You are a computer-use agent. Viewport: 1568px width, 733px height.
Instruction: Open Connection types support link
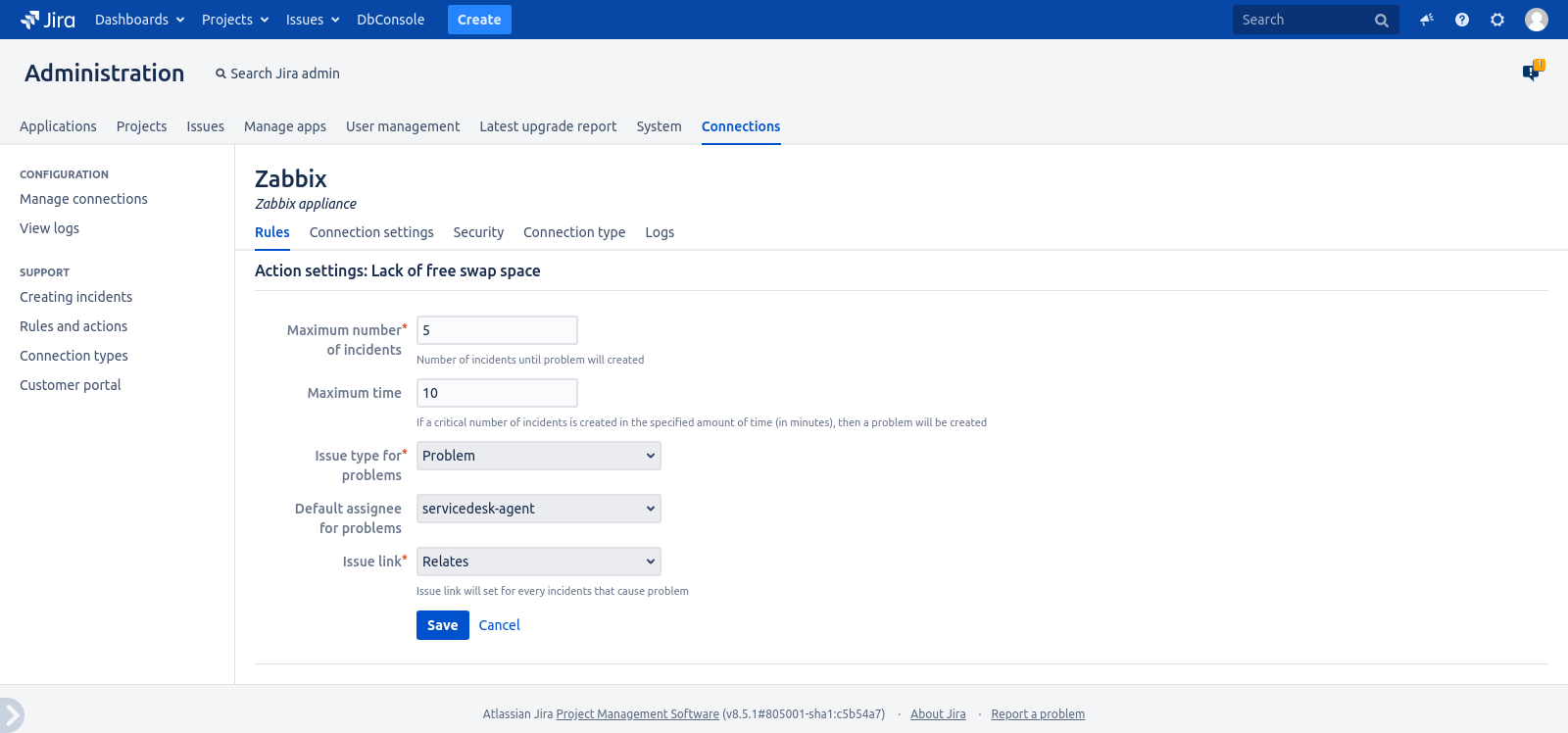[73, 356]
